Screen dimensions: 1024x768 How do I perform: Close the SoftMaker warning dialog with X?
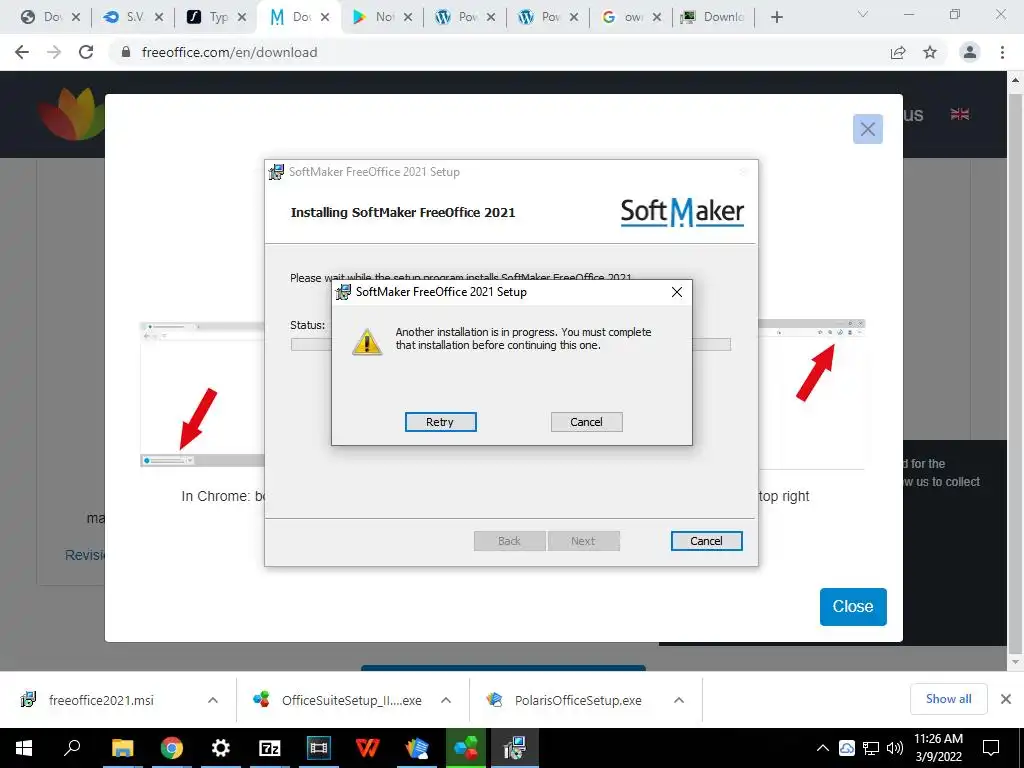[677, 292]
